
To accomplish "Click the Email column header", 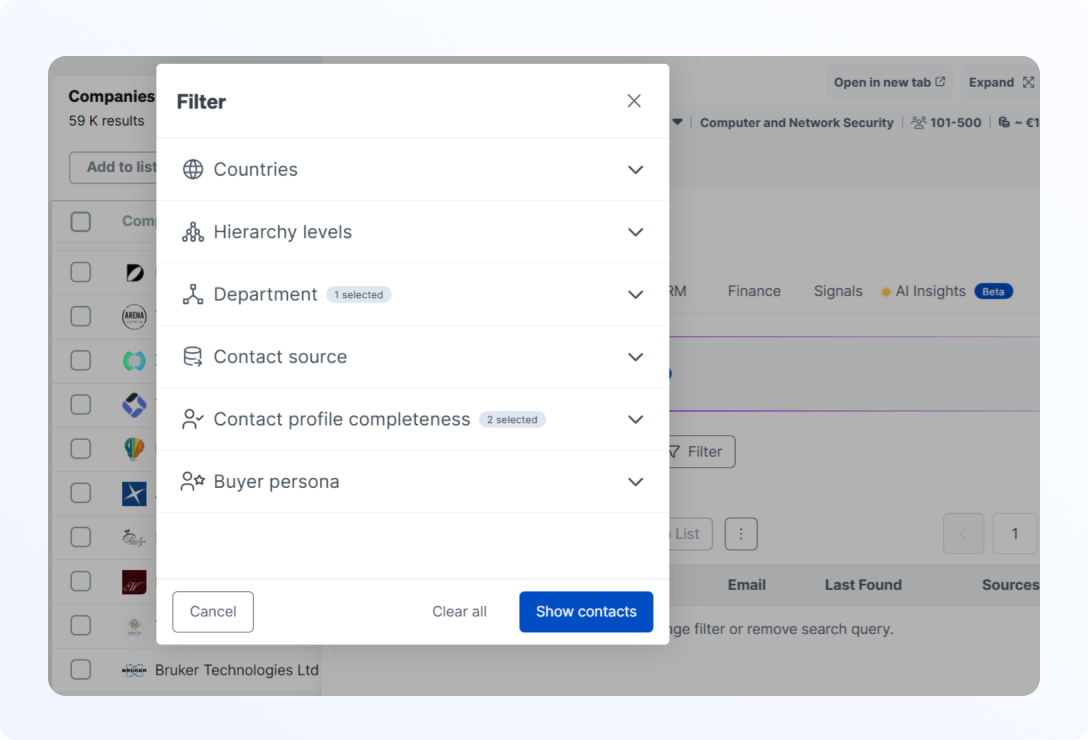I will click(x=747, y=585).
